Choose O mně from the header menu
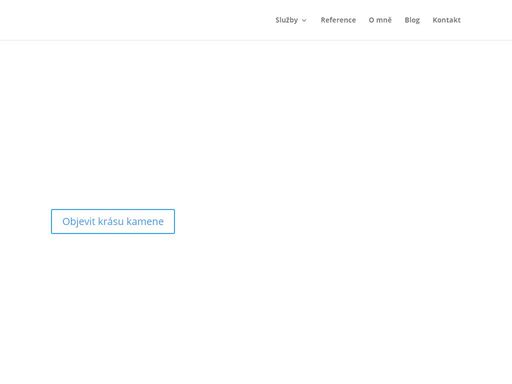Viewport: 512px width, 384px height. [380, 20]
